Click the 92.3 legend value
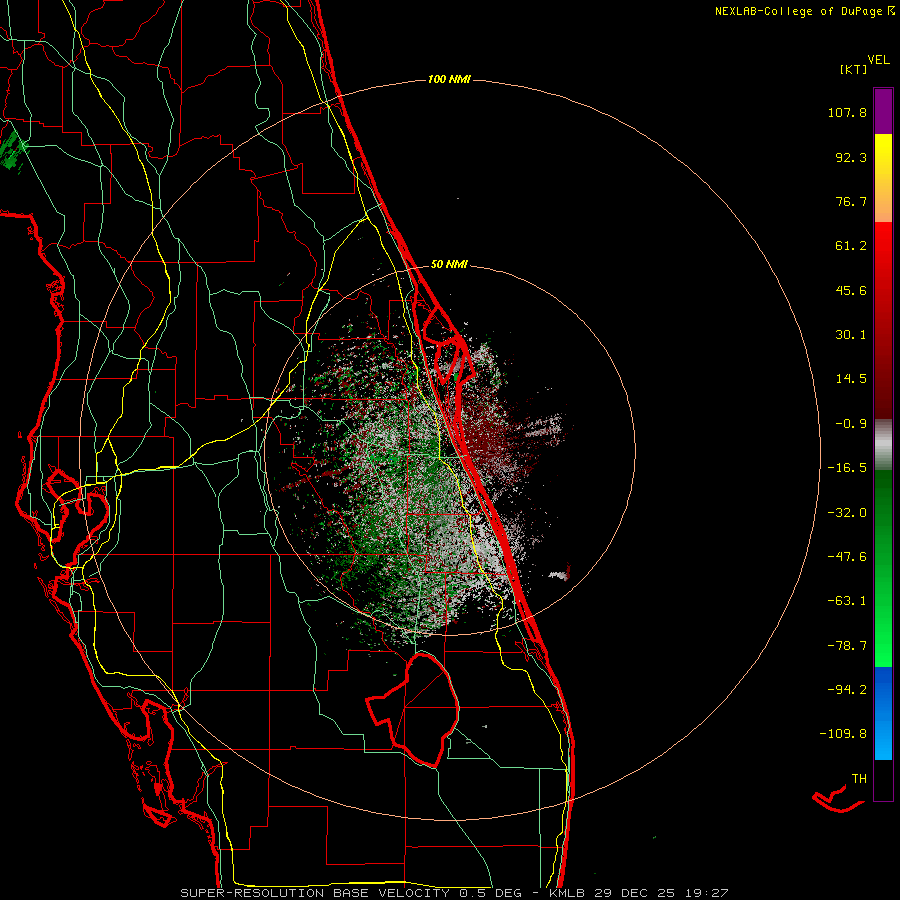 [x=851, y=157]
